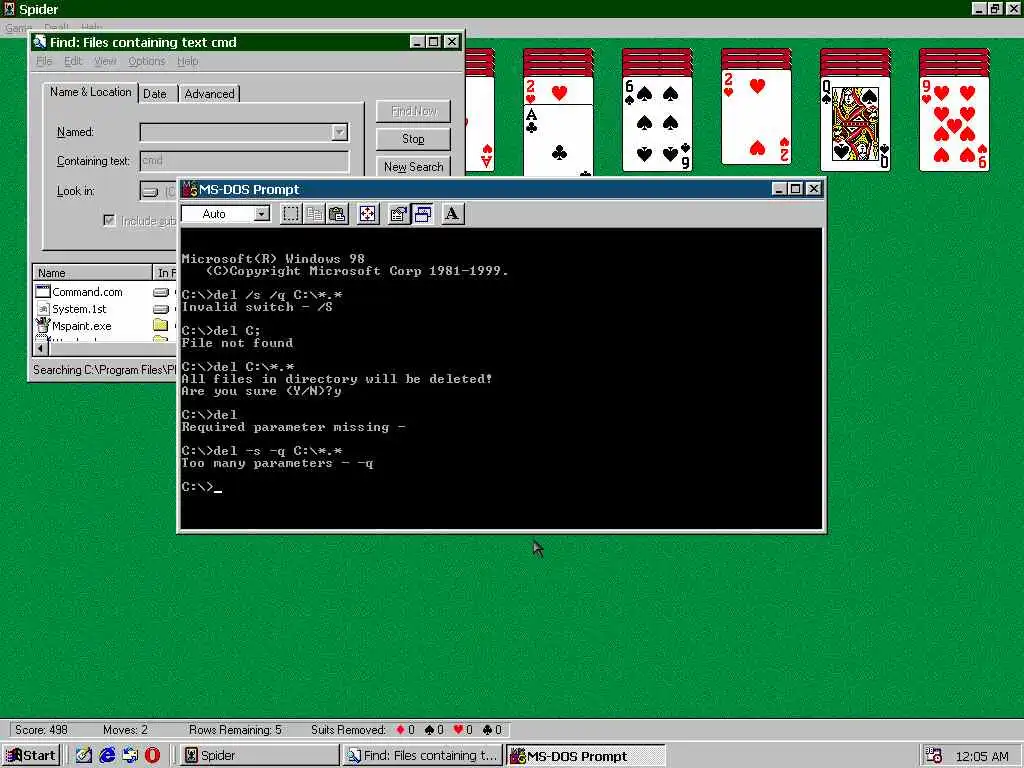The image size is (1024, 768).
Task: Select the Command.com file icon in results
Action: coord(43,291)
